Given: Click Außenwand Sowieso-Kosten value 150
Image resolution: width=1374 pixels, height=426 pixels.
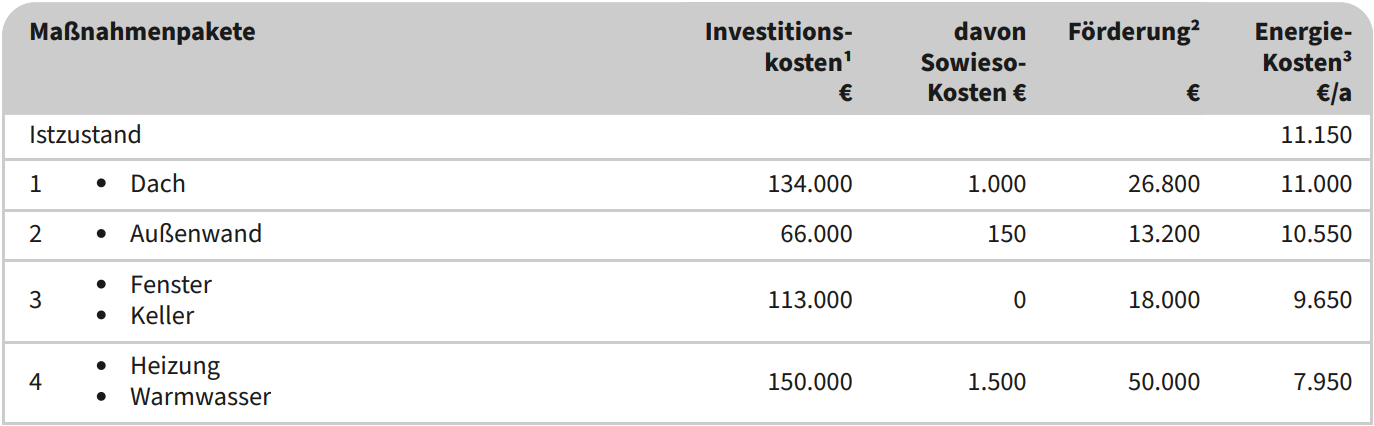Looking at the screenshot, I should tap(1007, 234).
